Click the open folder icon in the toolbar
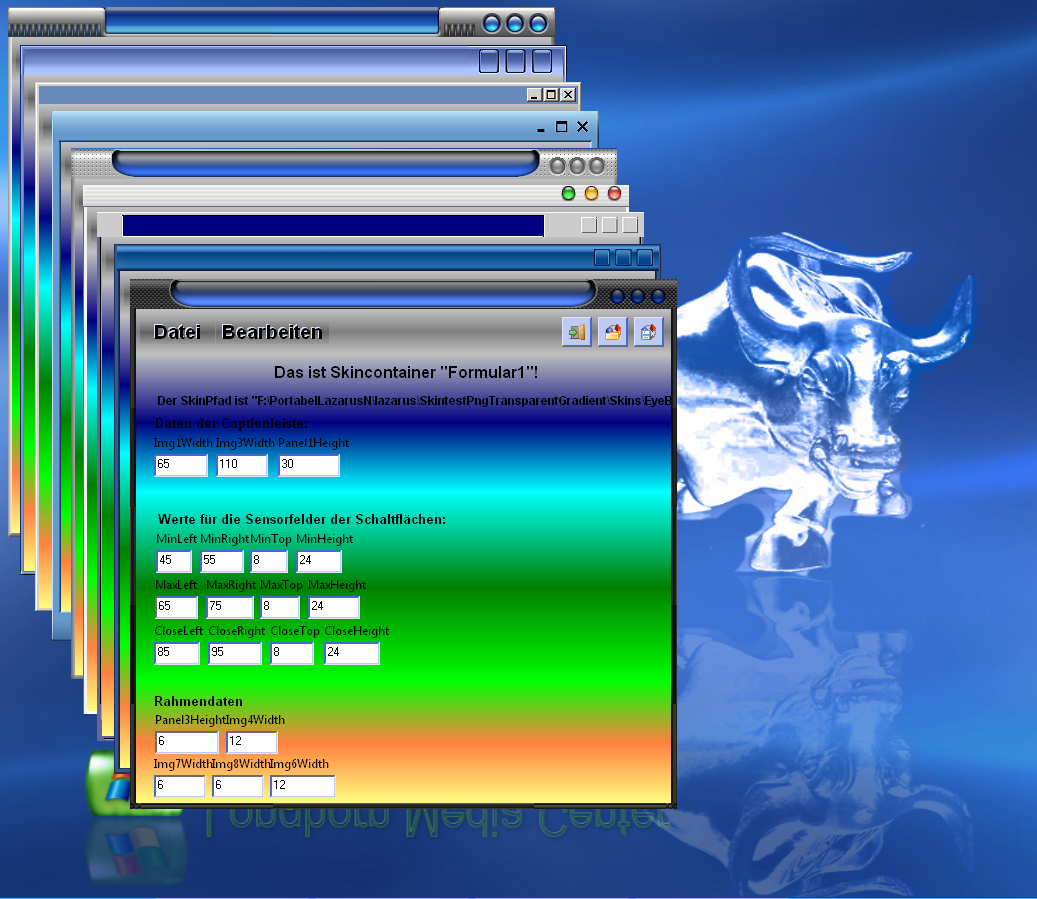Viewport: 1037px width, 899px height. pyautogui.click(x=613, y=332)
